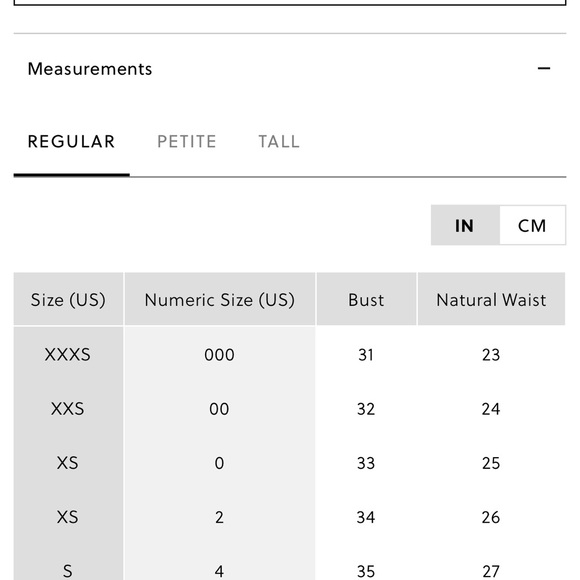Click the natural waist value 26
Viewport: 580px width, 580px height.
(491, 517)
